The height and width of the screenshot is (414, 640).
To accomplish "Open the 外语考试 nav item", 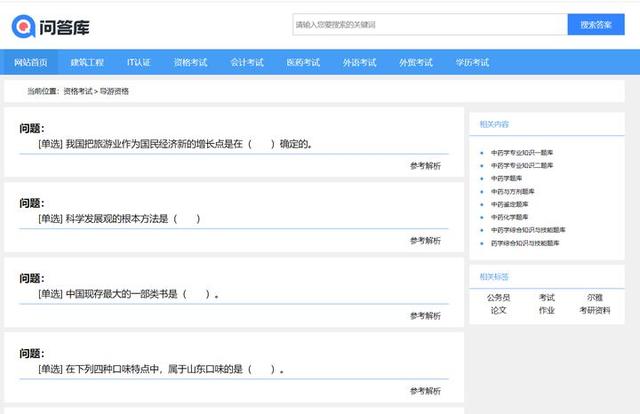I will coord(360,62).
